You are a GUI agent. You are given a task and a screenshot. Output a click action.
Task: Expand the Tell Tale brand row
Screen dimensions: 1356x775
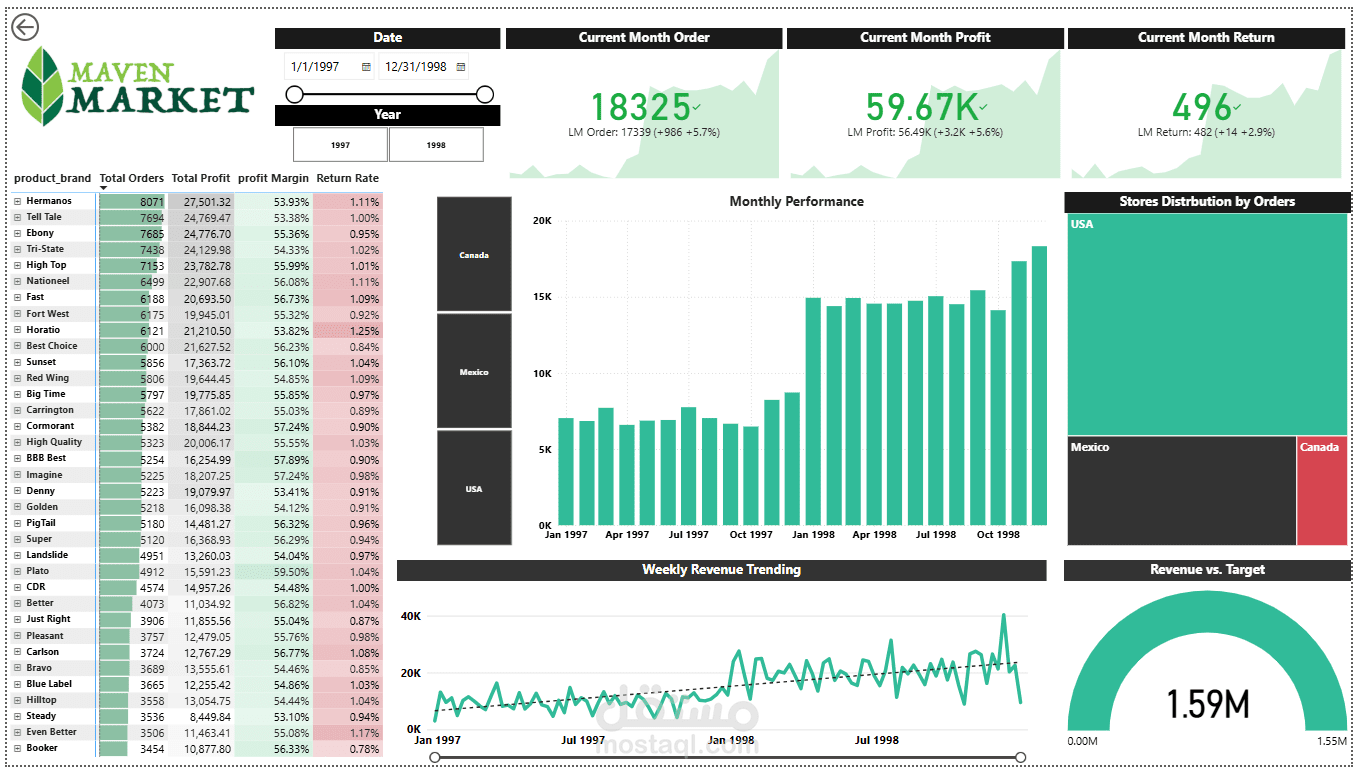click(x=18, y=217)
